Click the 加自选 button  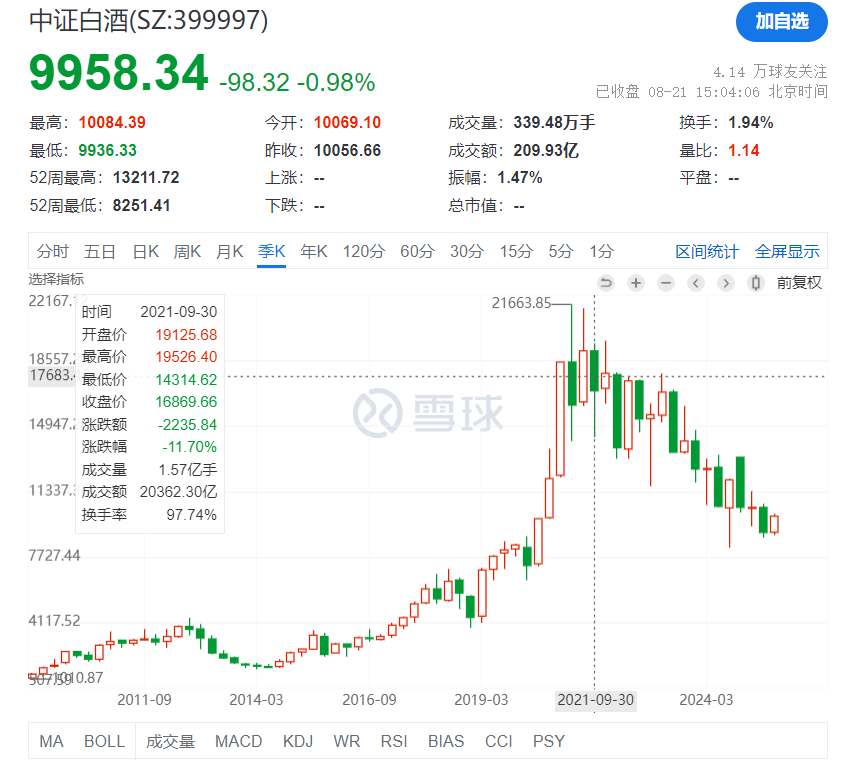(x=782, y=22)
